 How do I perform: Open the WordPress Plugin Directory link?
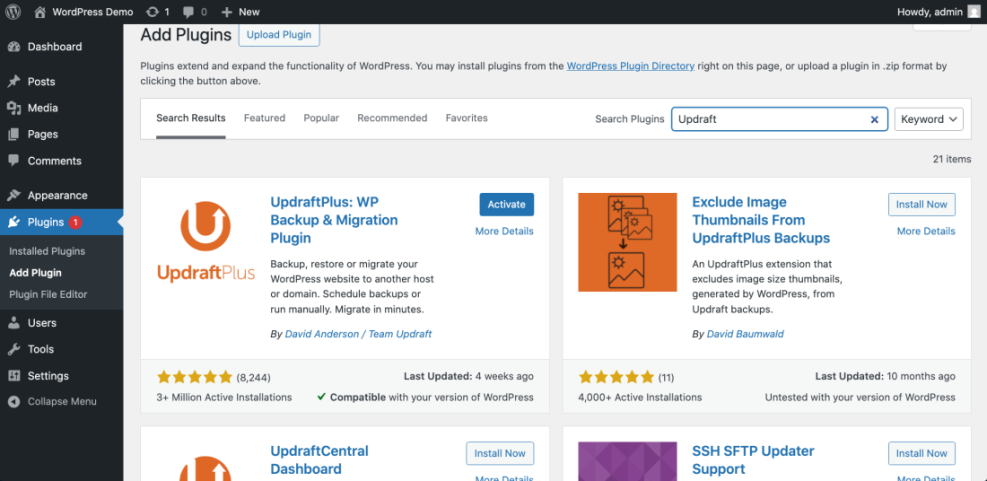coord(631,65)
